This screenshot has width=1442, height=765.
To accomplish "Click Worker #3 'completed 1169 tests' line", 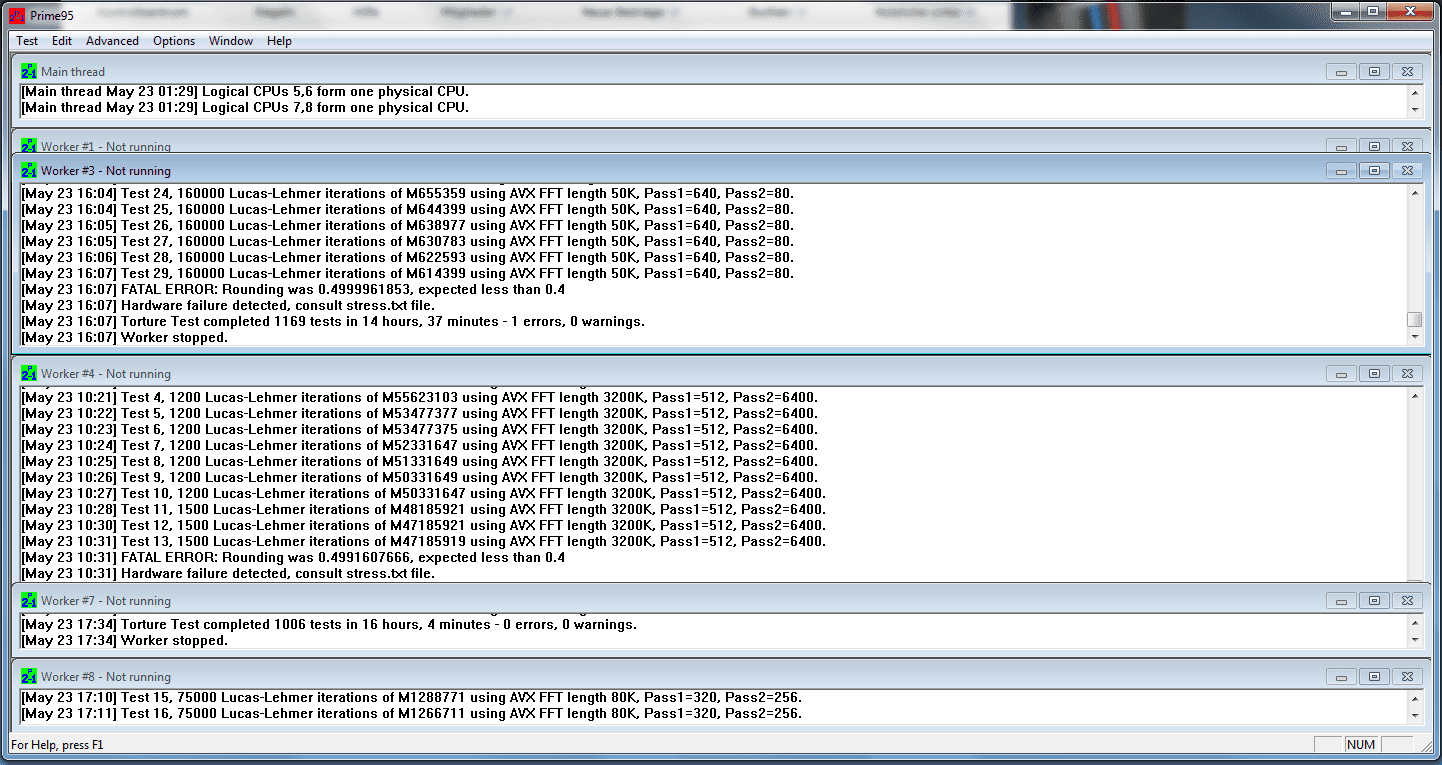I will [333, 322].
